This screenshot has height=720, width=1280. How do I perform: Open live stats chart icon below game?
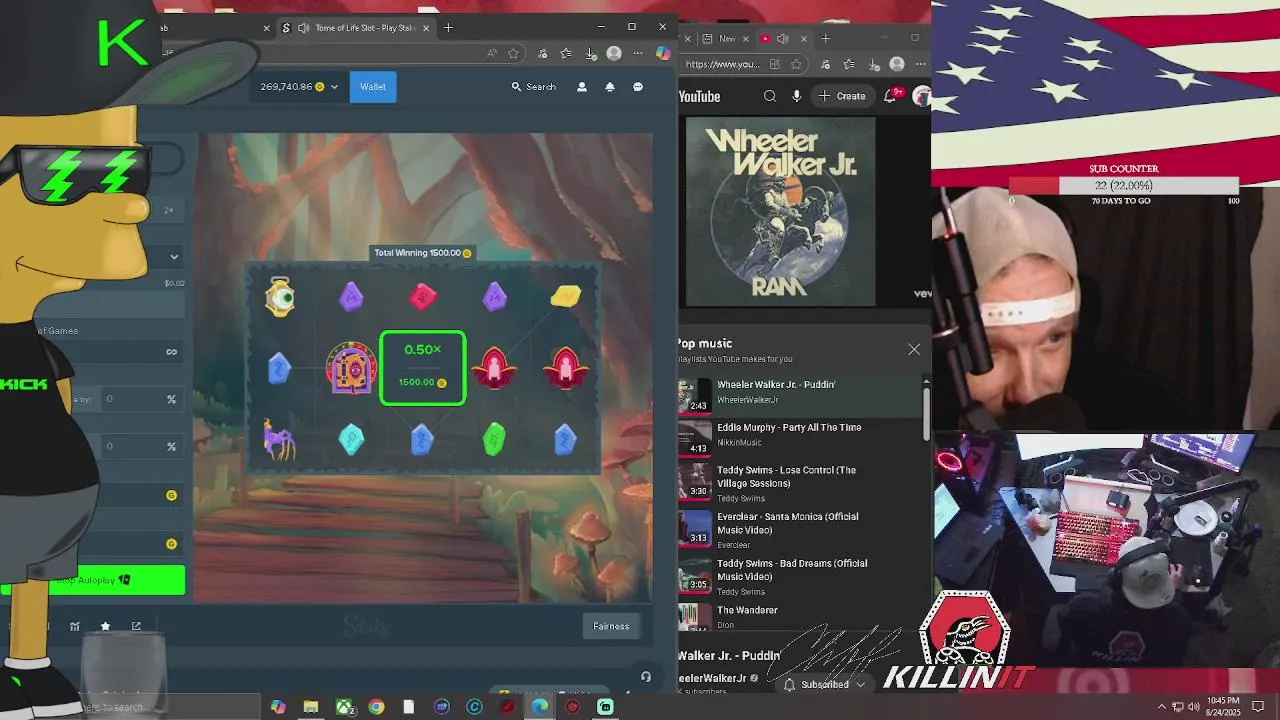(75, 626)
